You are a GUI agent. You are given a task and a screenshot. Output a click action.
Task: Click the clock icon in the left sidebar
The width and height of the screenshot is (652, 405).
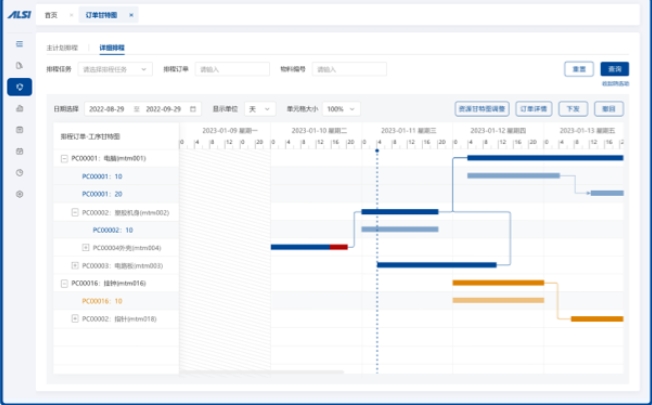pos(19,172)
